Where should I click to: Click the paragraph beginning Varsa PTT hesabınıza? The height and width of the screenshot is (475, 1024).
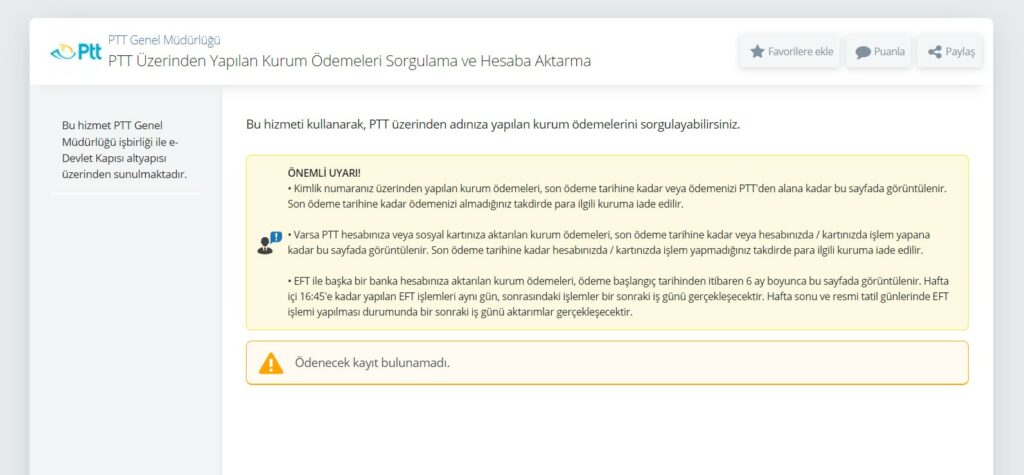coord(609,242)
